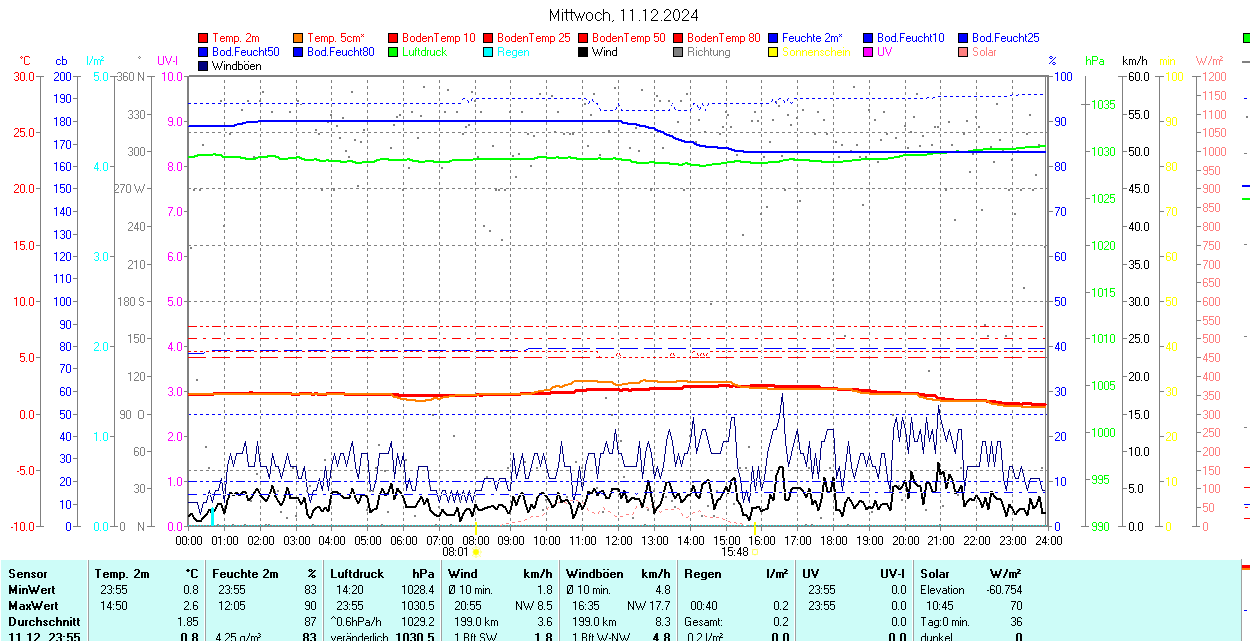
Task: Click the Feuchte 2m legend label
Action: point(812,38)
